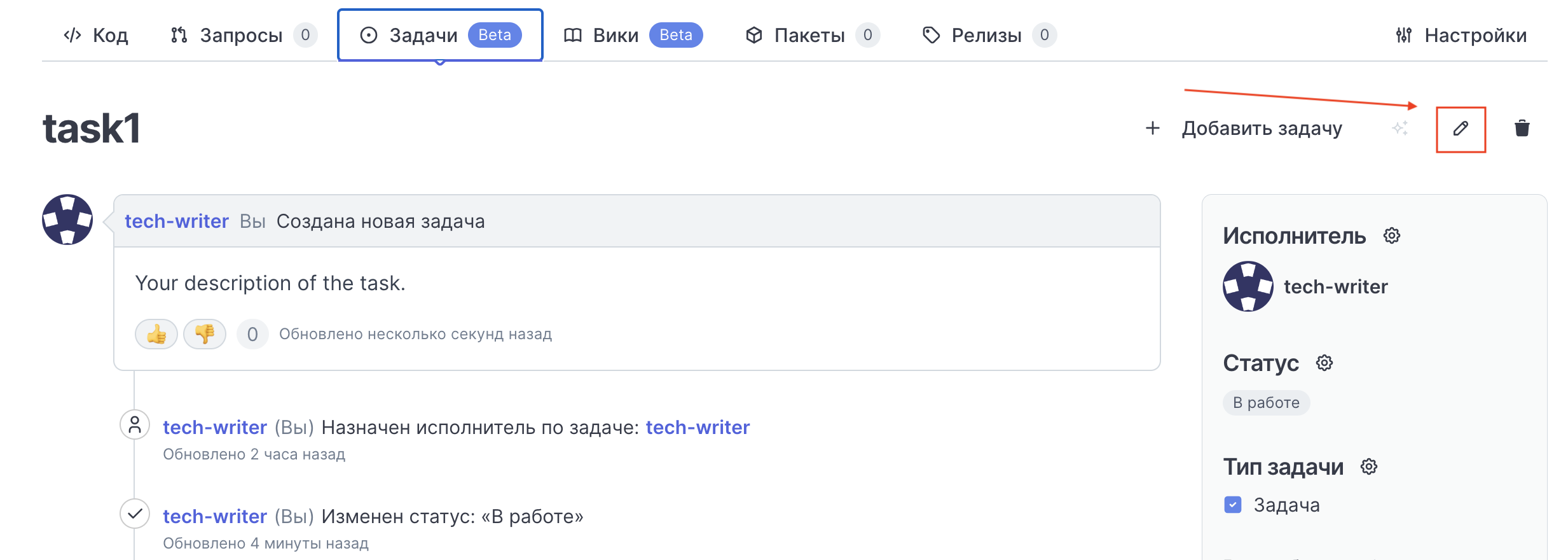1568x560 pixels.
Task: Click the Обновлено 4 минуты назад timestamp
Action: click(x=265, y=543)
